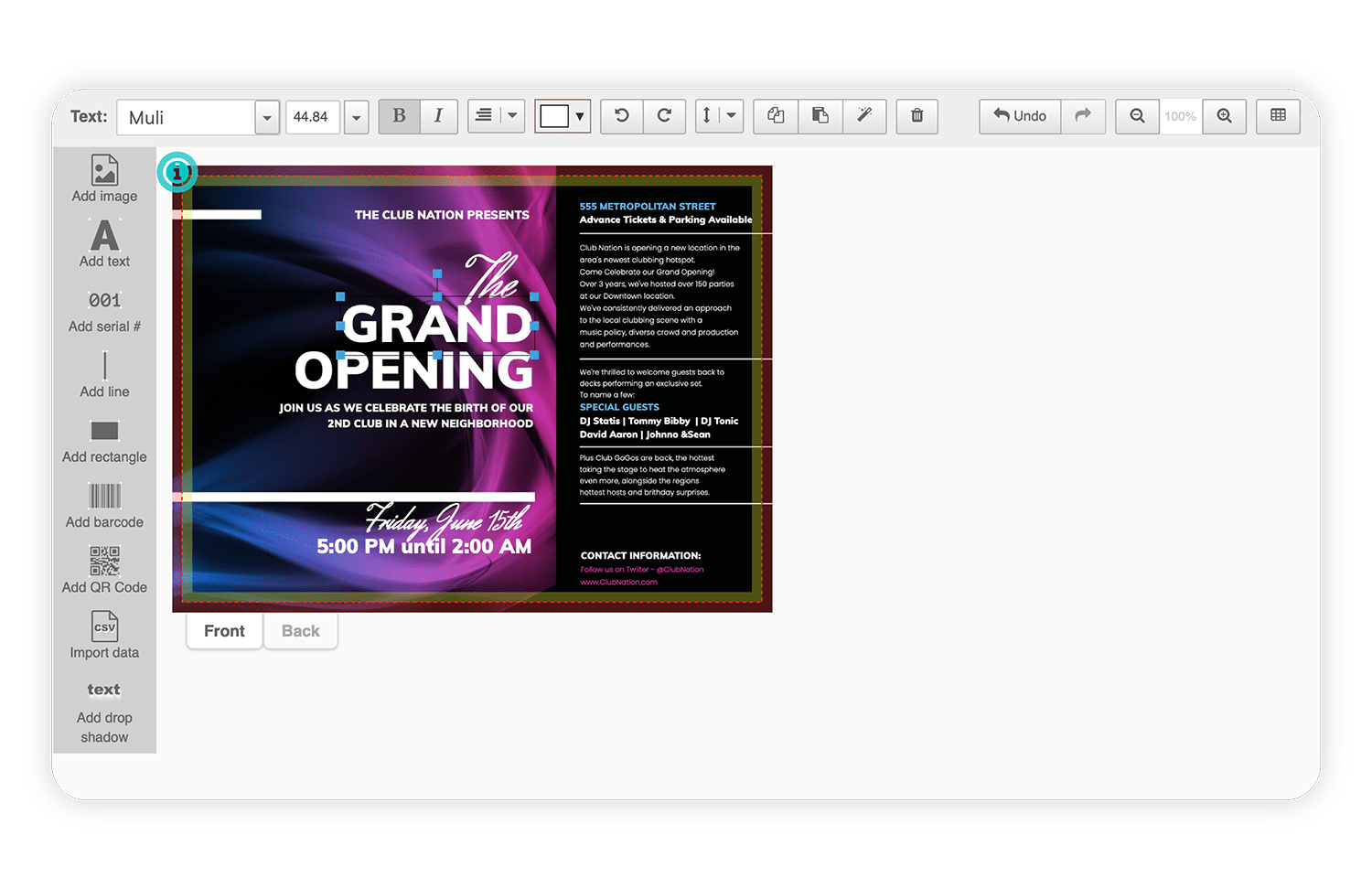The height and width of the screenshot is (889, 1372).
Task: Zoom in with magnifier plus icon
Action: pos(1225,116)
